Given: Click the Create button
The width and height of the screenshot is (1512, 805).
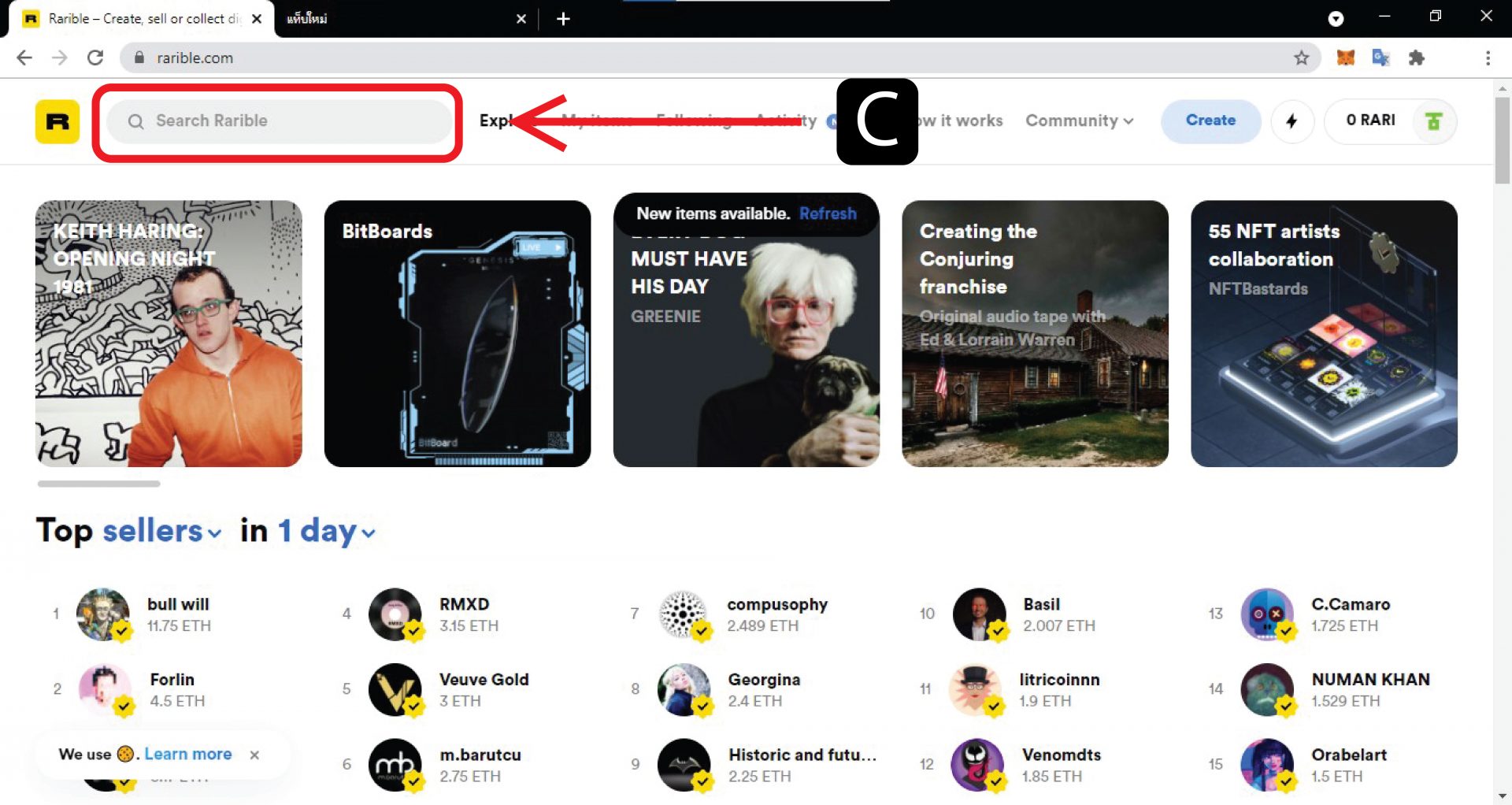Looking at the screenshot, I should click(x=1210, y=121).
